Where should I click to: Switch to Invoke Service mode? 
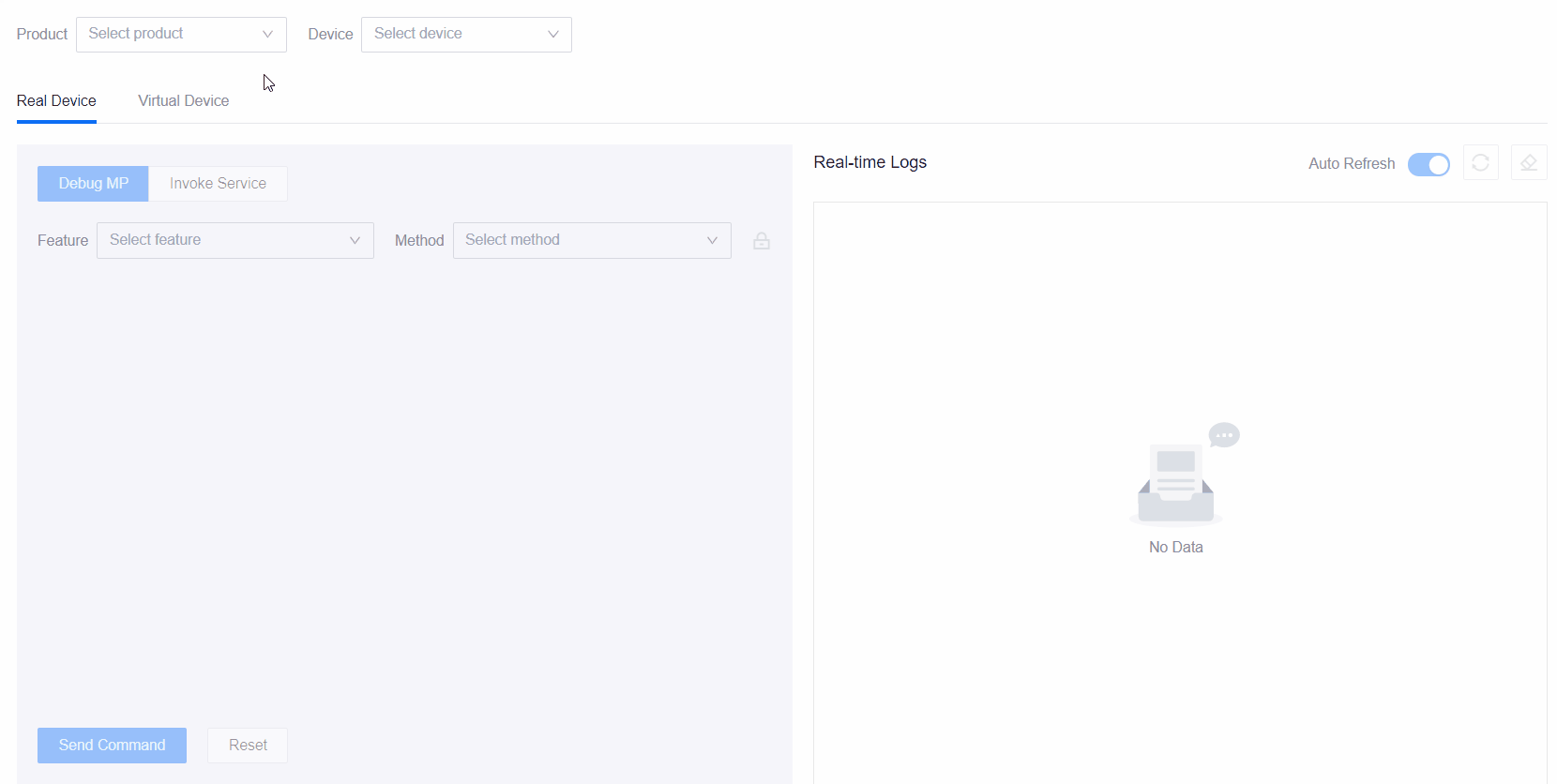tap(218, 184)
